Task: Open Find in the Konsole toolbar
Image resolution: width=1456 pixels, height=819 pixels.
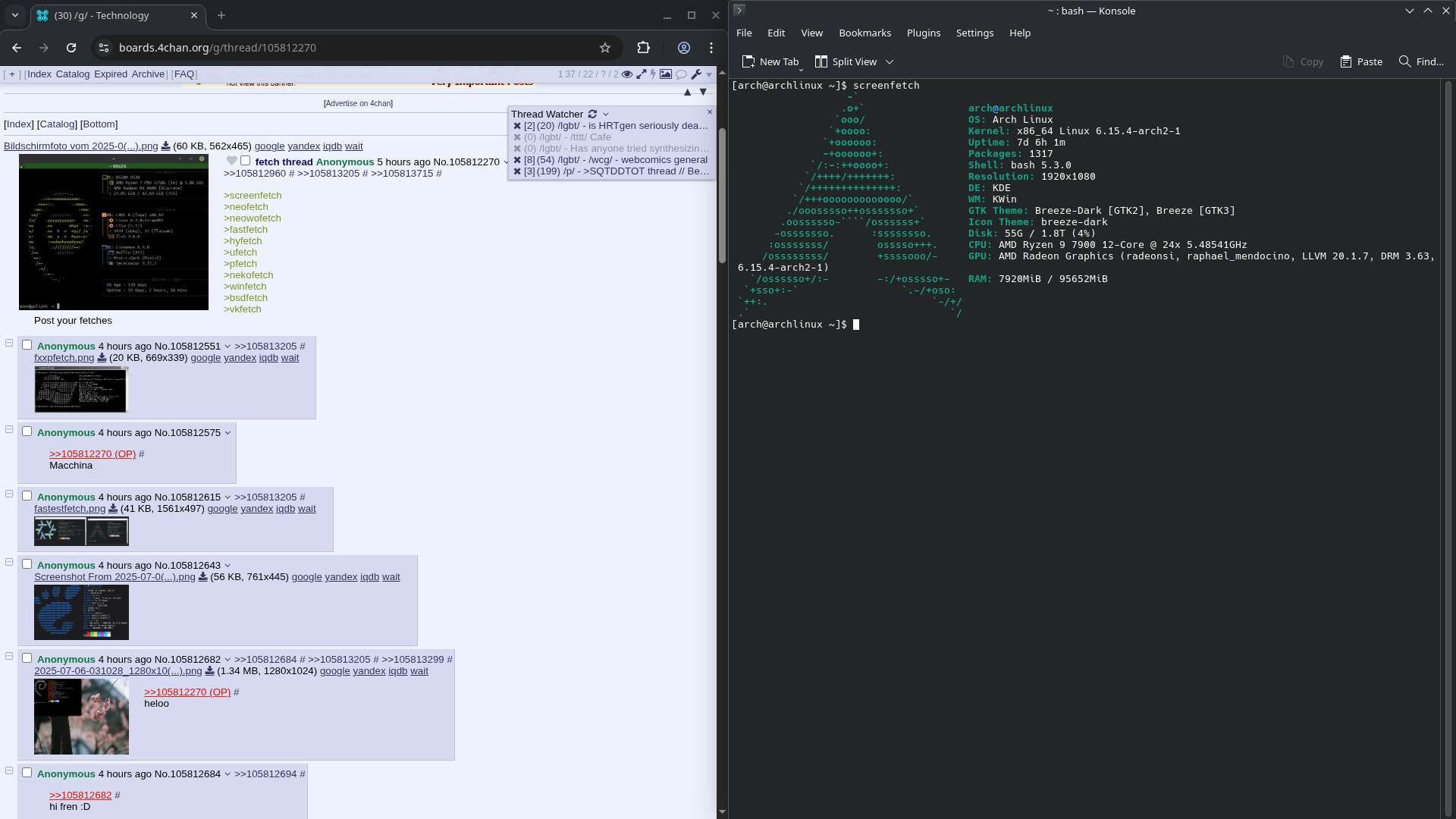Action: coord(1421,62)
